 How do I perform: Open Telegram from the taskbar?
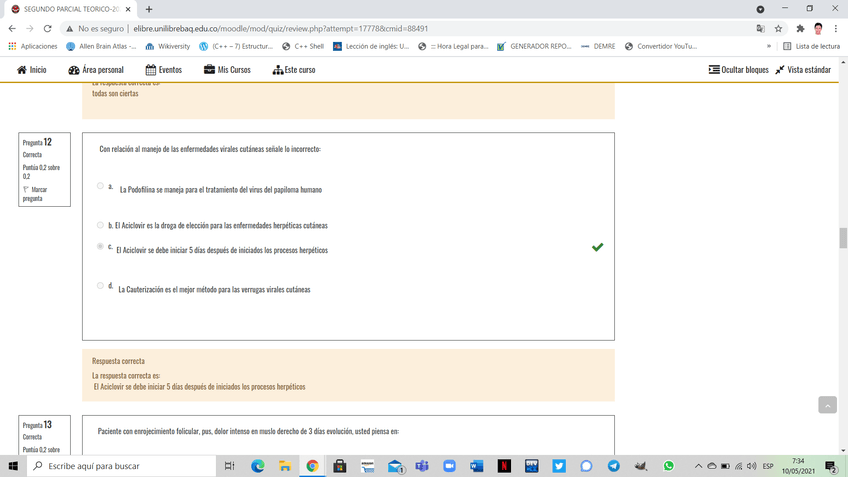tap(613, 466)
